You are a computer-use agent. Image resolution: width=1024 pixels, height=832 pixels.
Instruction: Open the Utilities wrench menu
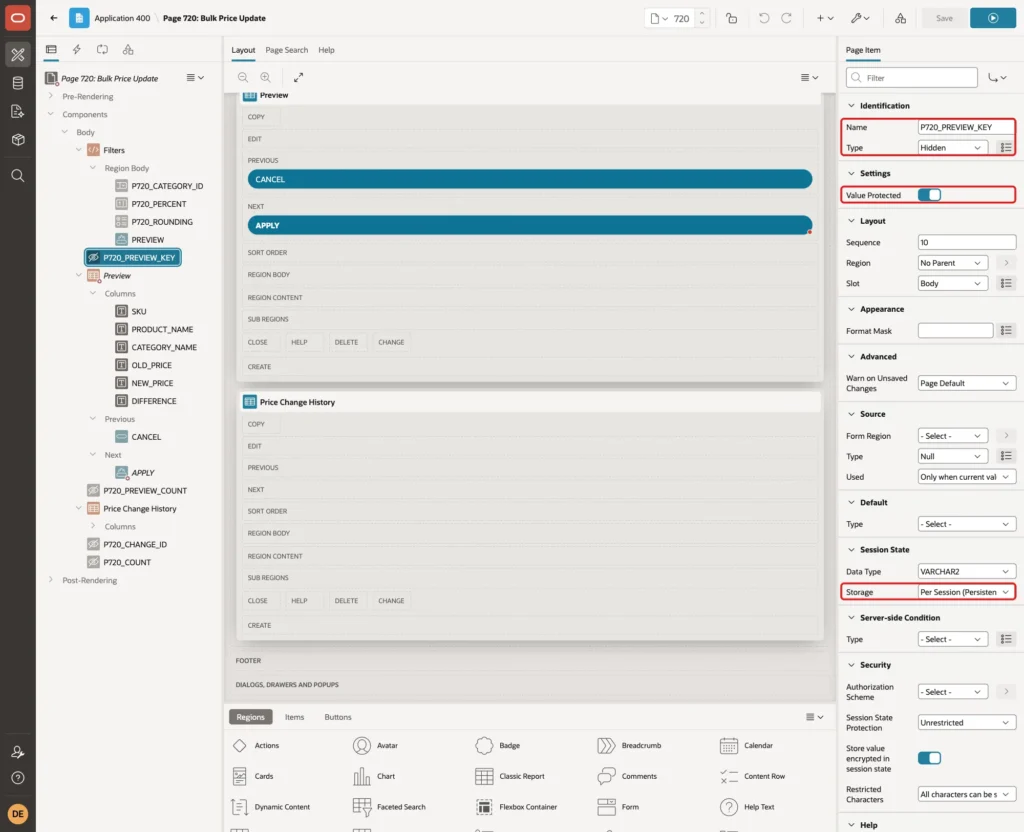[x=859, y=18]
